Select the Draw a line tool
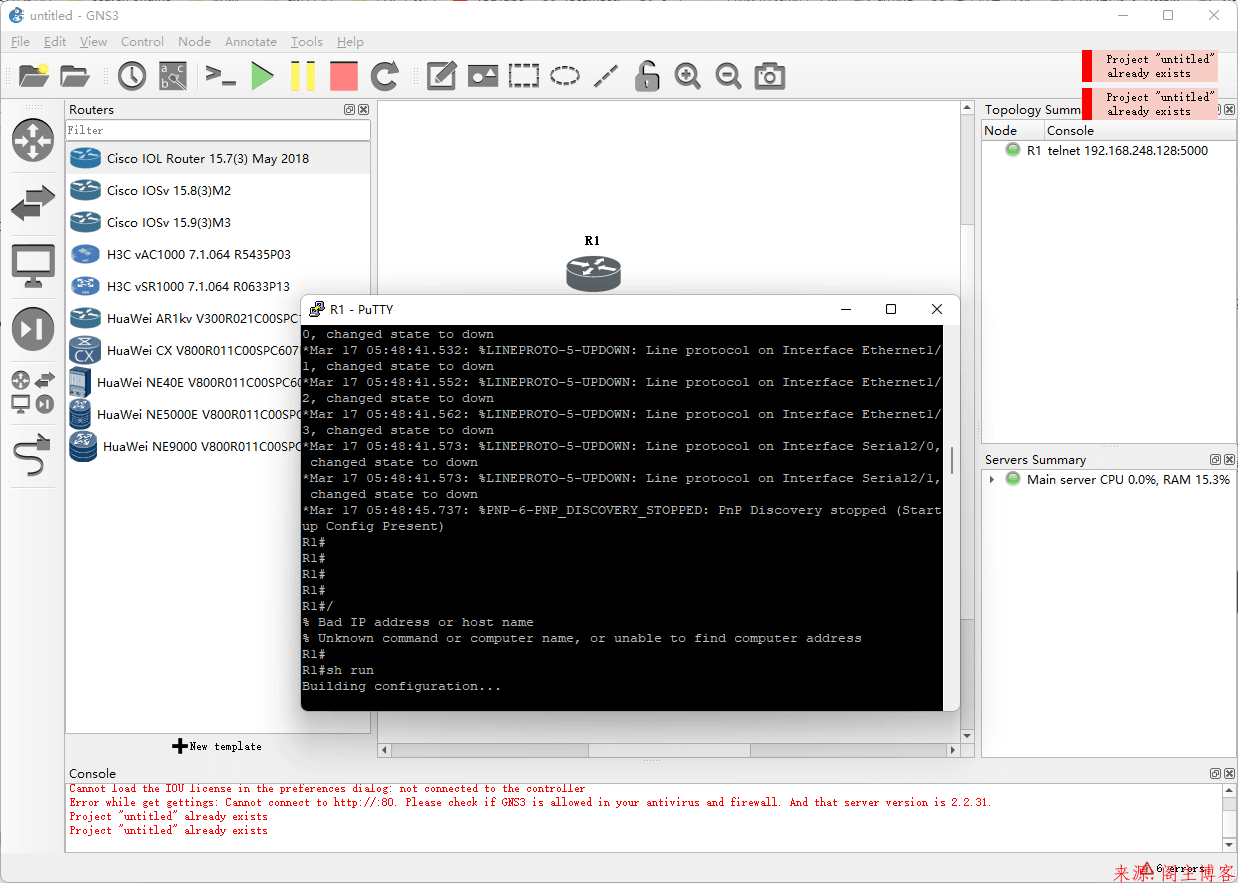Image resolution: width=1238 pixels, height=883 pixels. pos(606,76)
